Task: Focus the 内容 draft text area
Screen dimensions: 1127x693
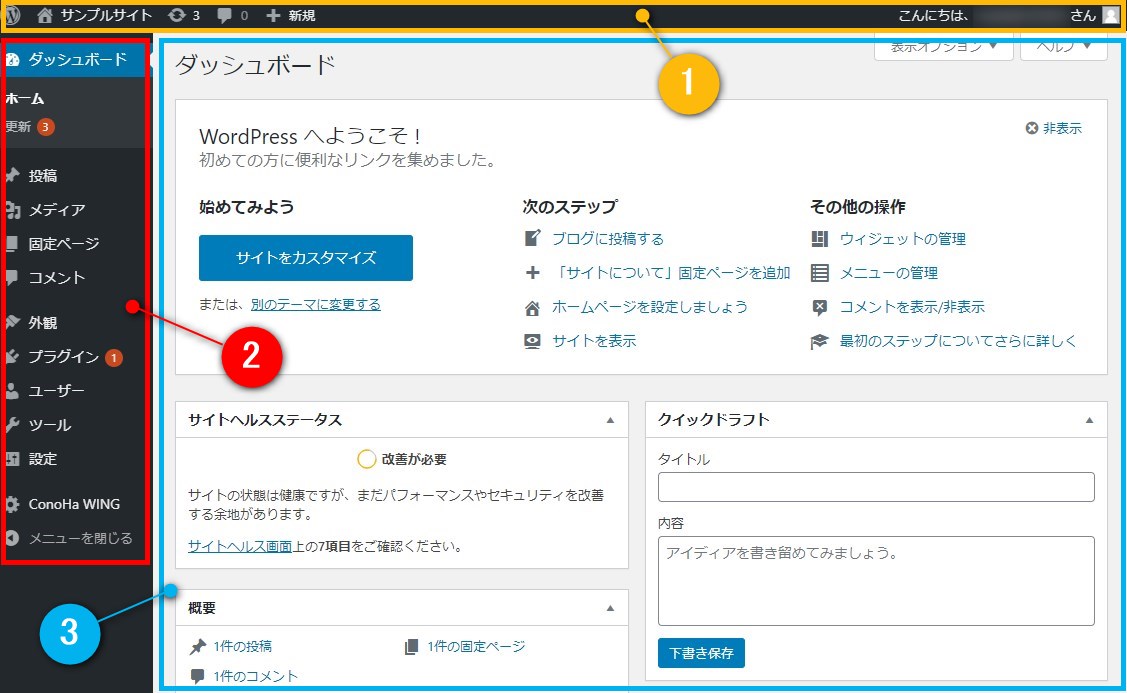Action: click(x=876, y=581)
